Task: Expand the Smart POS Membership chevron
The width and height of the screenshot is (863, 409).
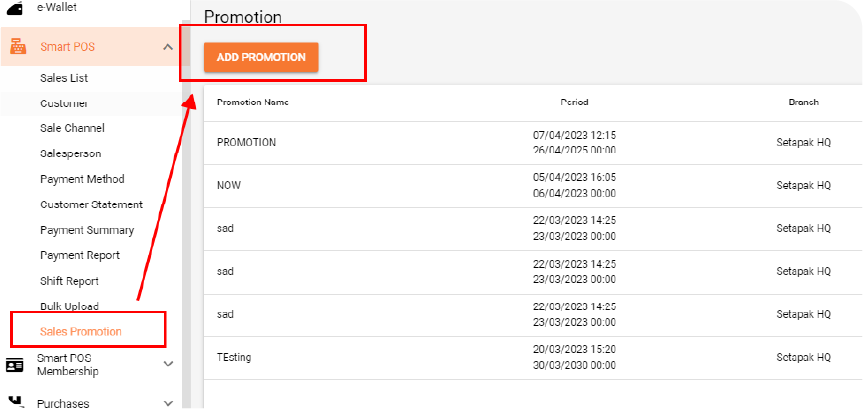Action: click(168, 364)
